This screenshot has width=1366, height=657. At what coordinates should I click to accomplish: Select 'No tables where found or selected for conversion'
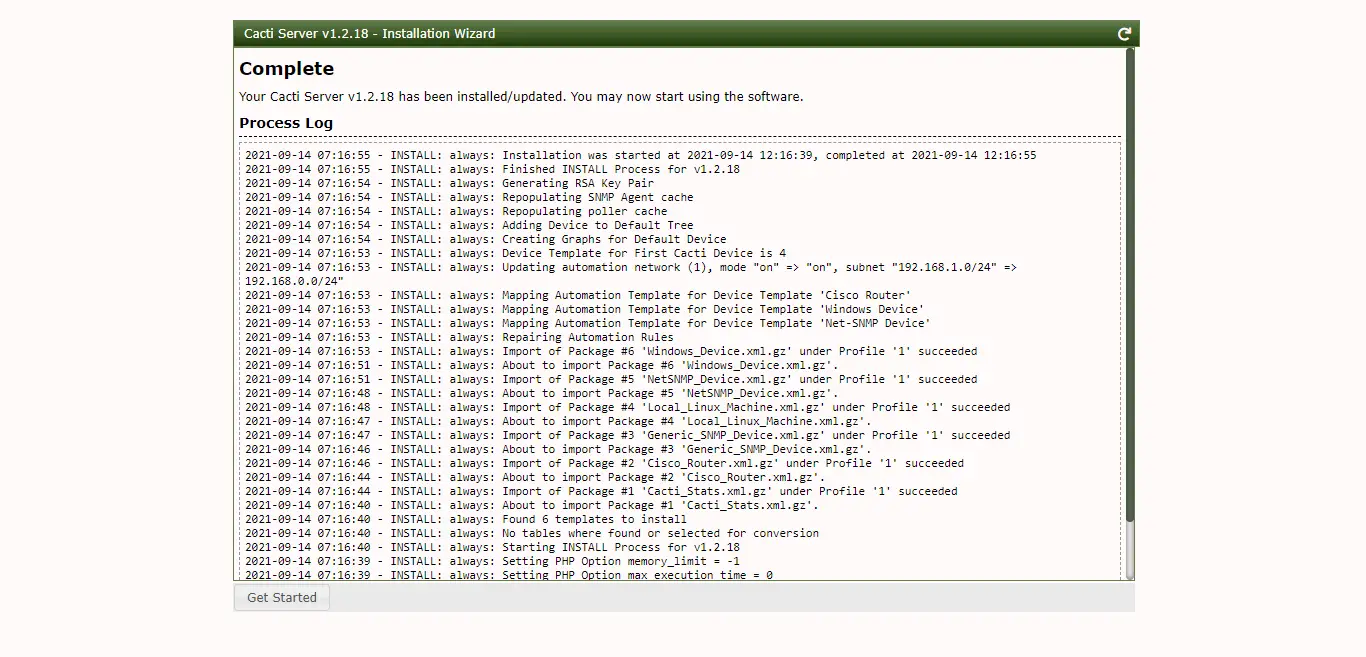click(x=532, y=533)
